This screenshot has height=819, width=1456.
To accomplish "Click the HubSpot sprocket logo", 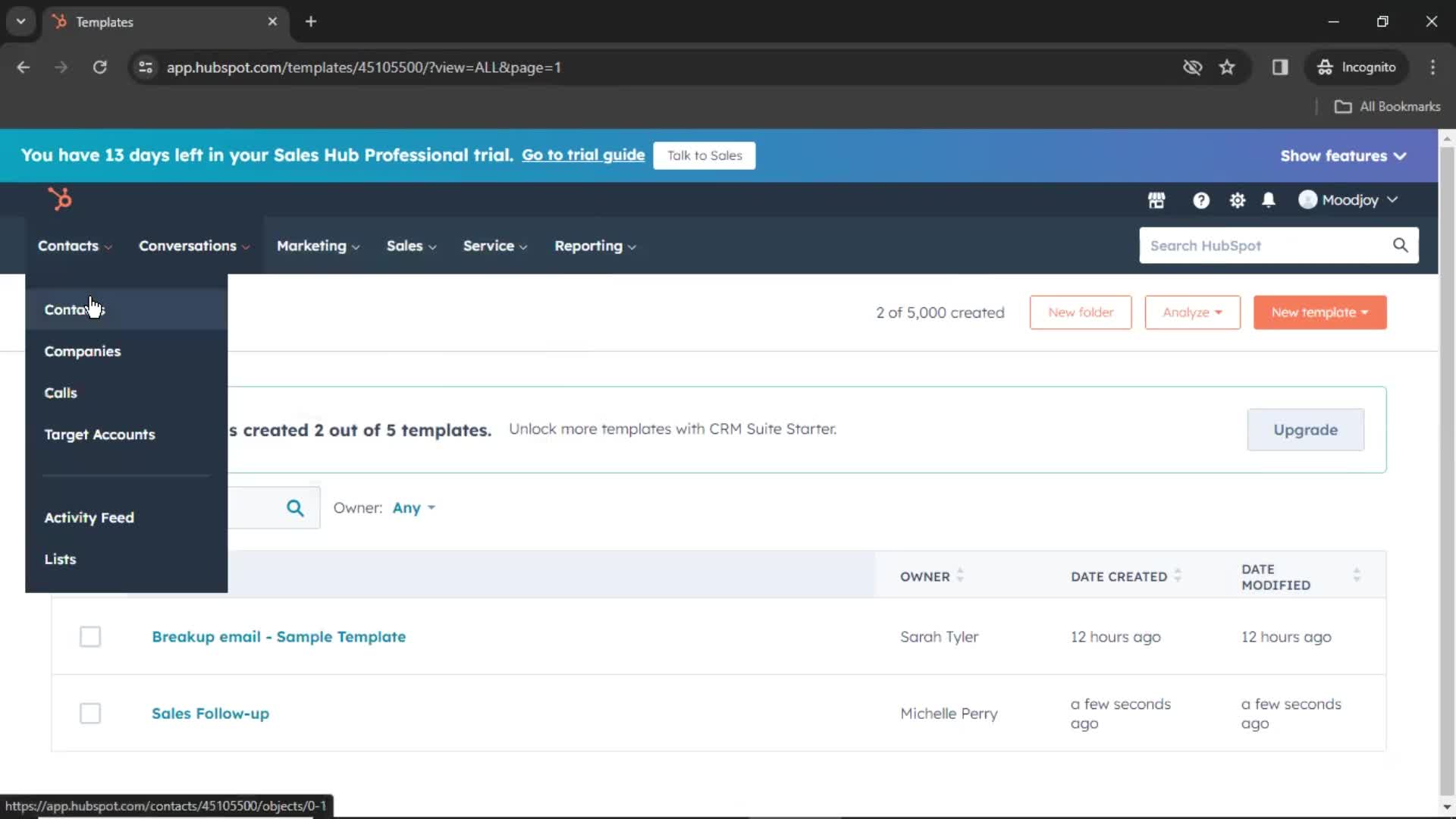I will [x=60, y=199].
